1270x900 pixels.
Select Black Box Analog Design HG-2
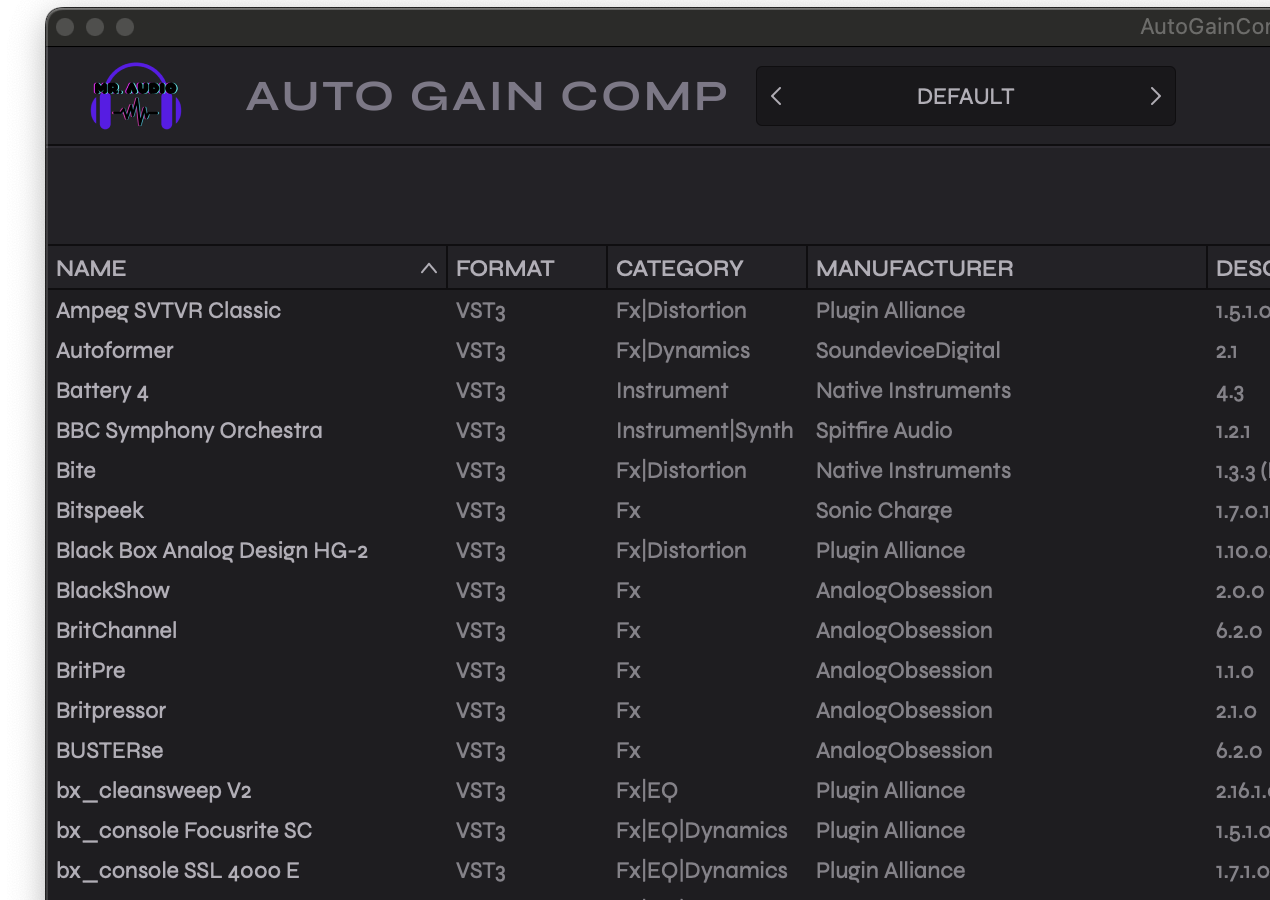coord(212,550)
